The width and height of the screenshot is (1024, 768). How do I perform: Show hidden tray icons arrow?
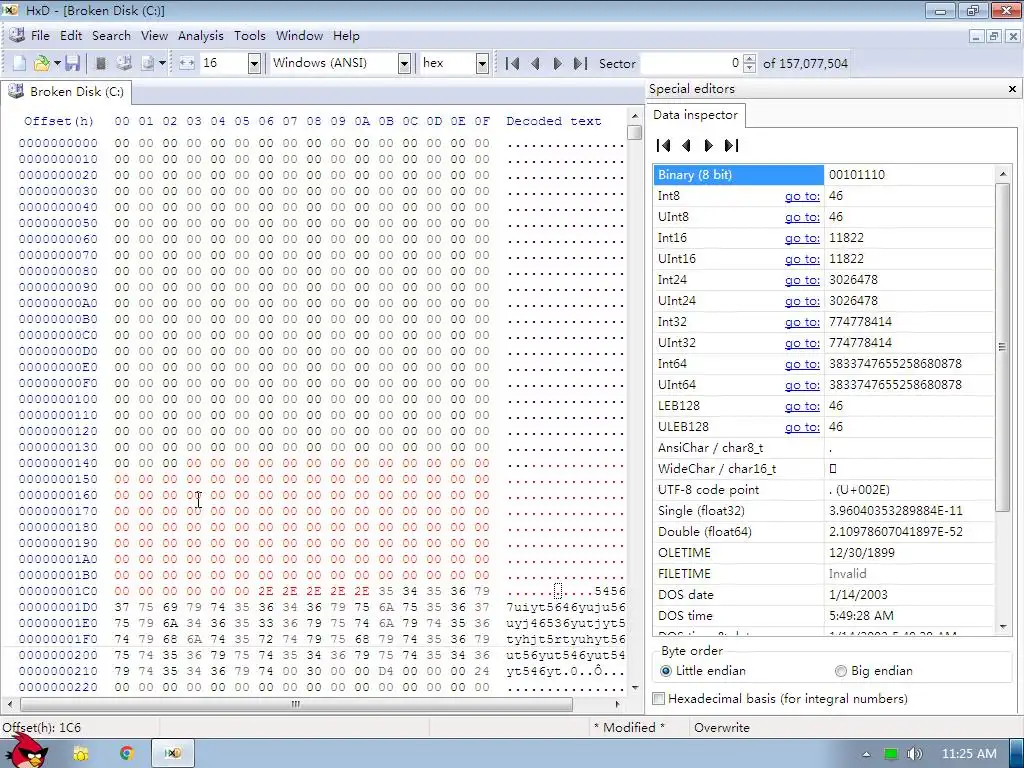click(x=866, y=754)
